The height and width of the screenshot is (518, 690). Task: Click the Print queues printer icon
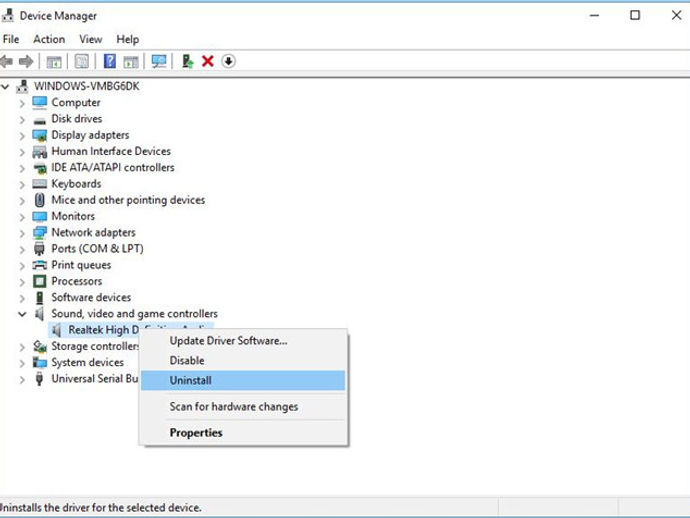pos(40,265)
